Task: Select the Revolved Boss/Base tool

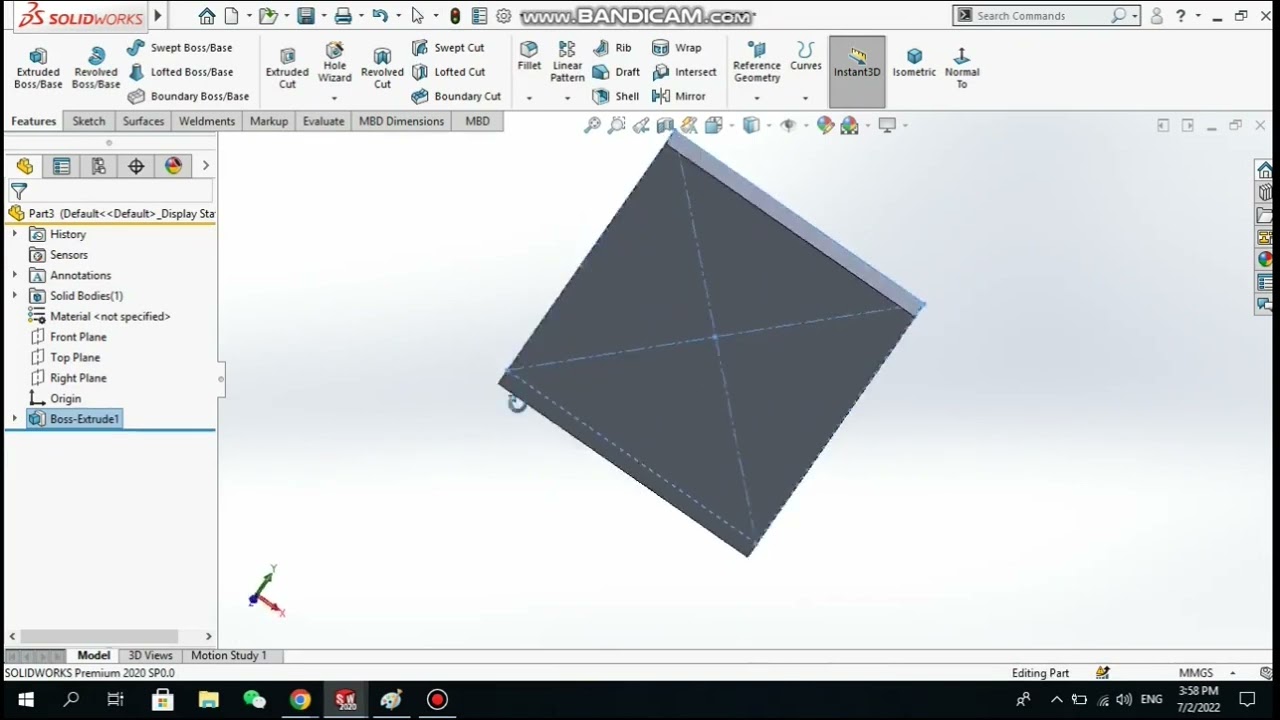Action: 96,68
